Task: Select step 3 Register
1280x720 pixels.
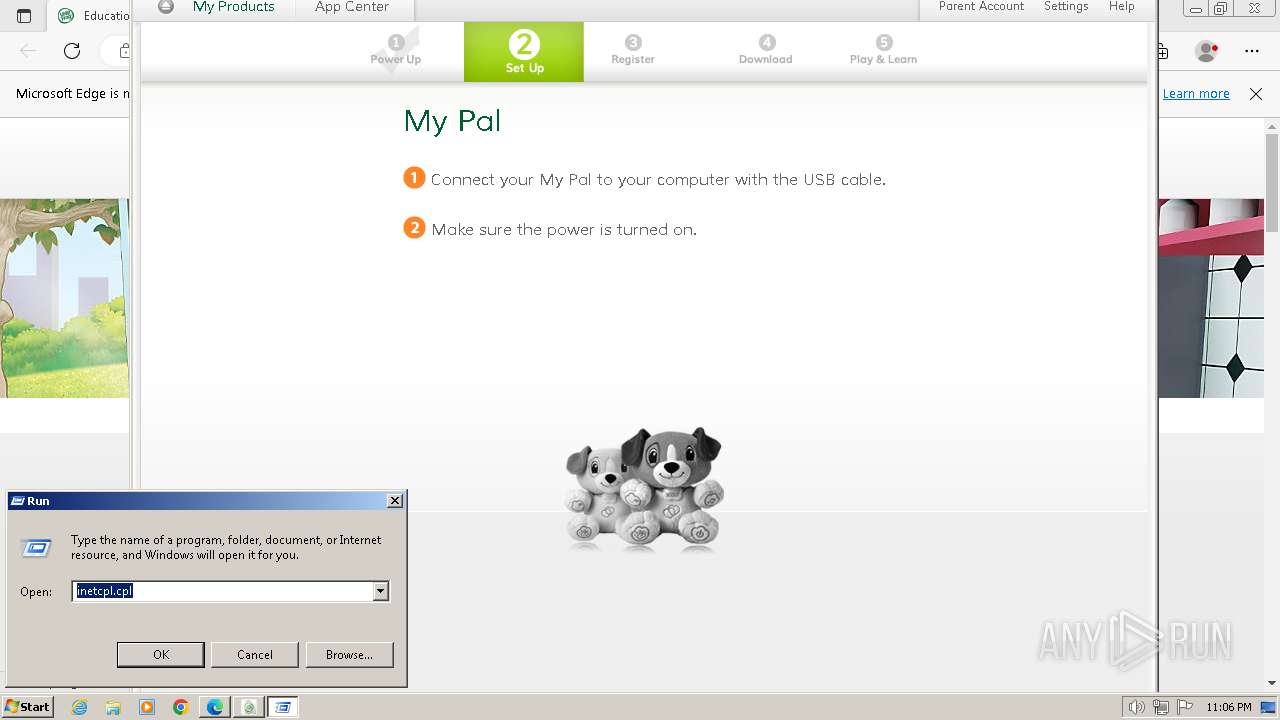Action: 633,51
